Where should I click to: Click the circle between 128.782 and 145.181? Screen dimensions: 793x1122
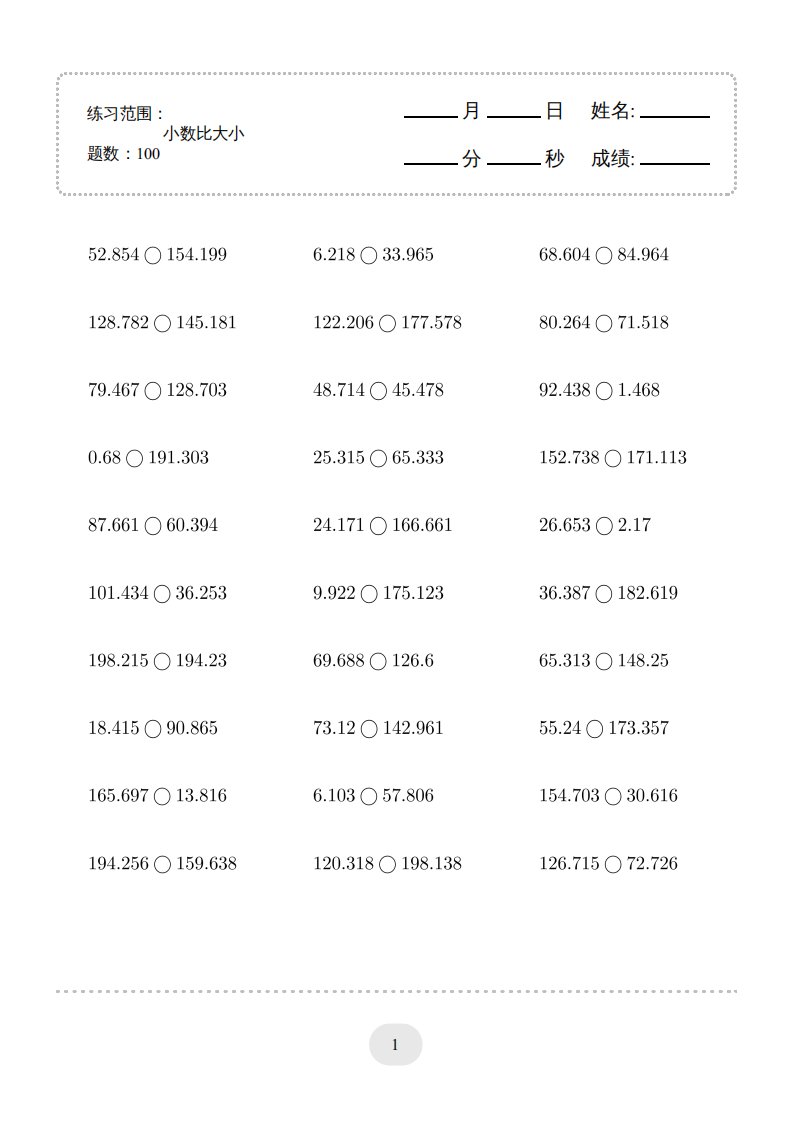[x=163, y=324]
